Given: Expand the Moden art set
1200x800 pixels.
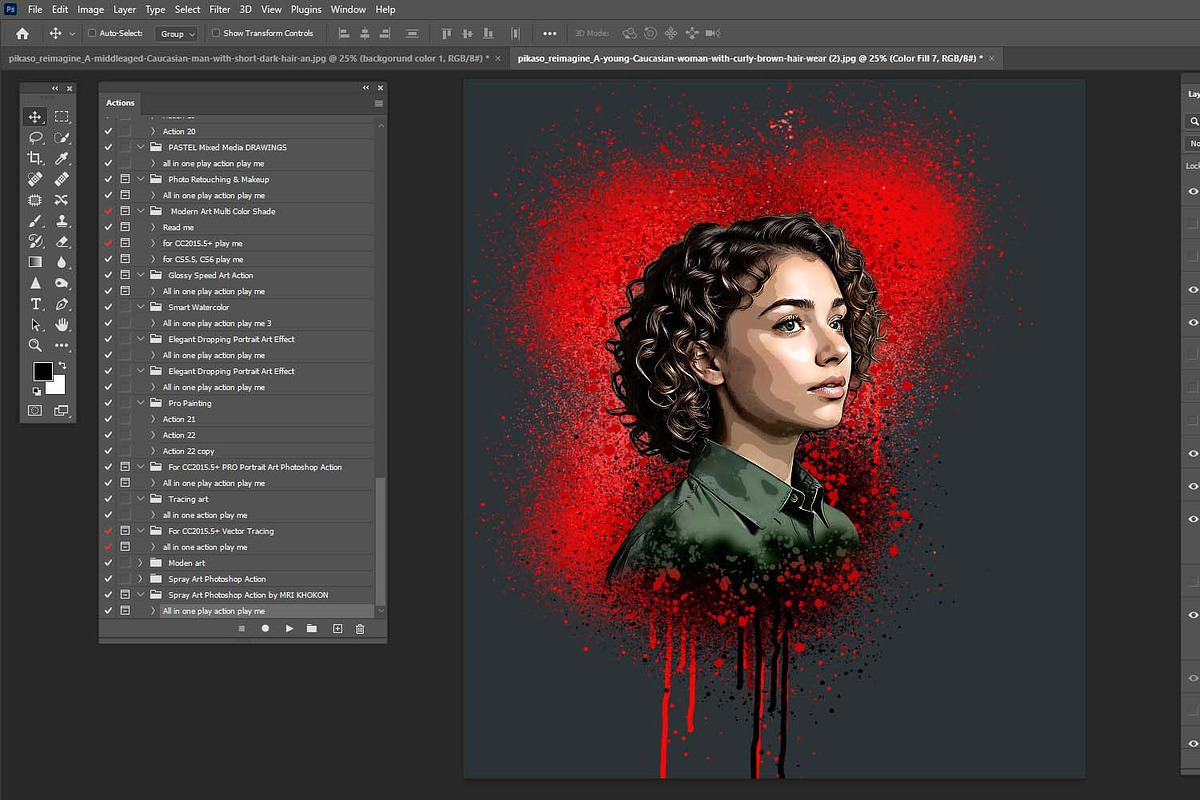Looking at the screenshot, I should [141, 563].
